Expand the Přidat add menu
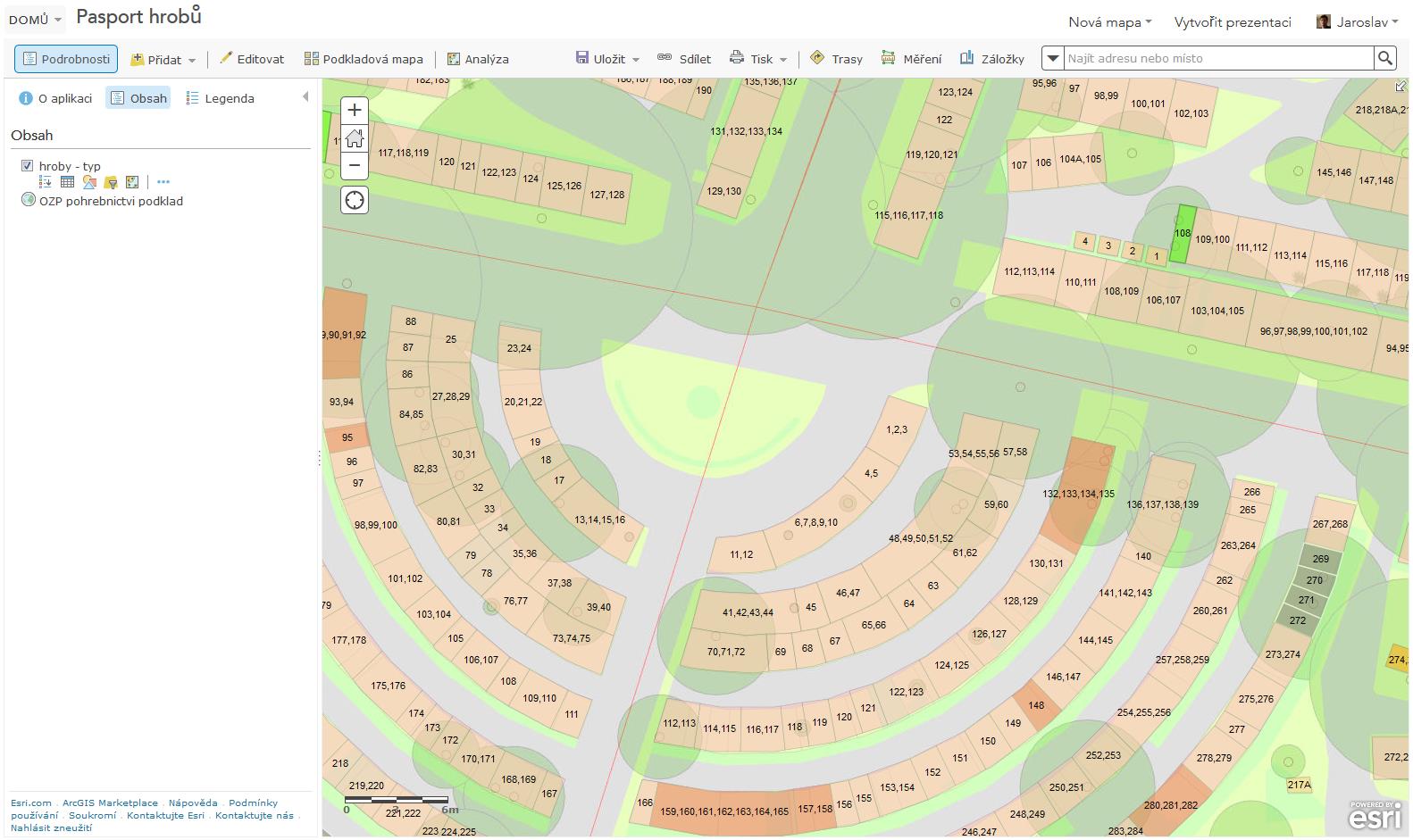 (163, 60)
